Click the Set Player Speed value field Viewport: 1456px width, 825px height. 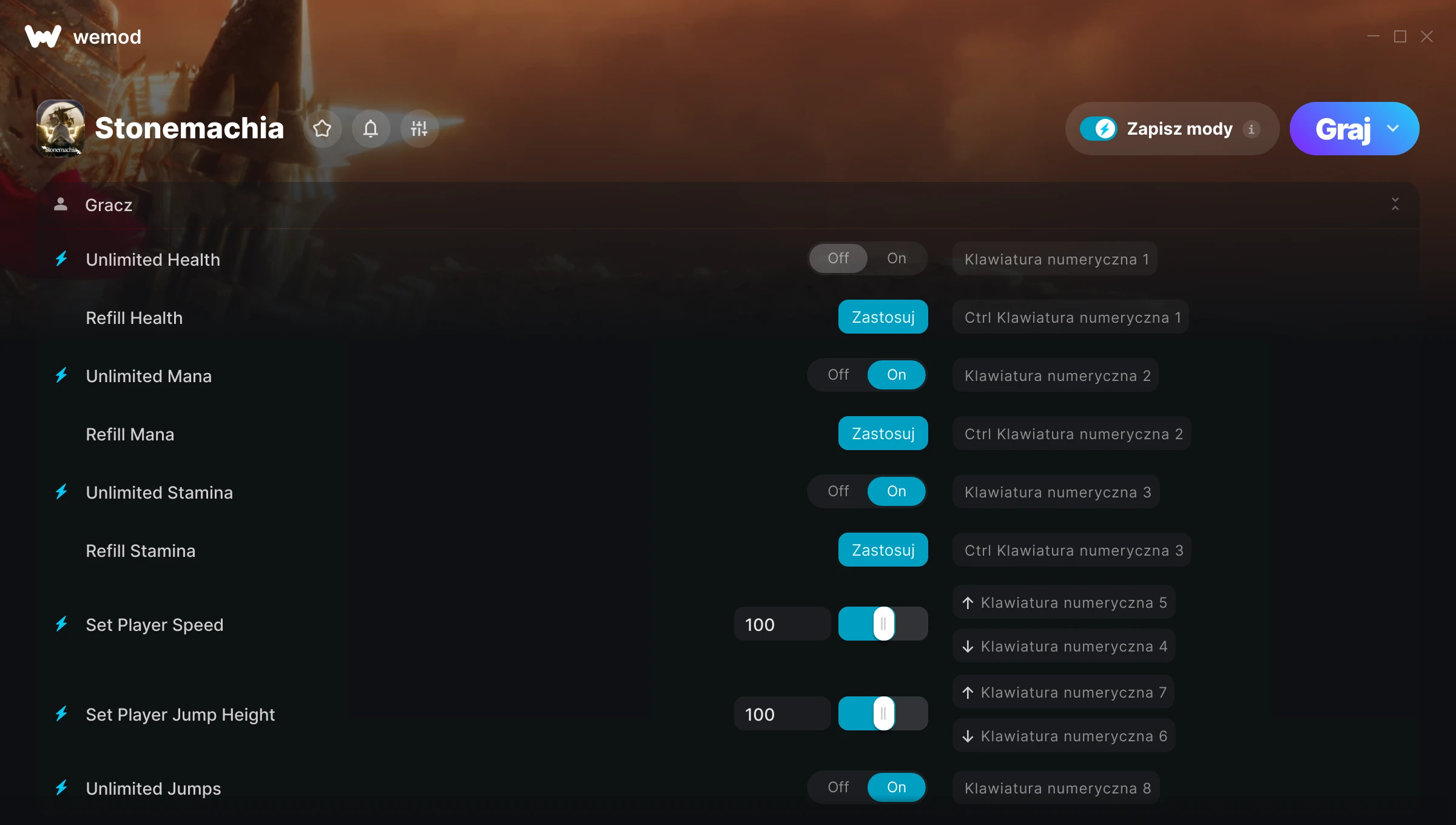coord(783,624)
